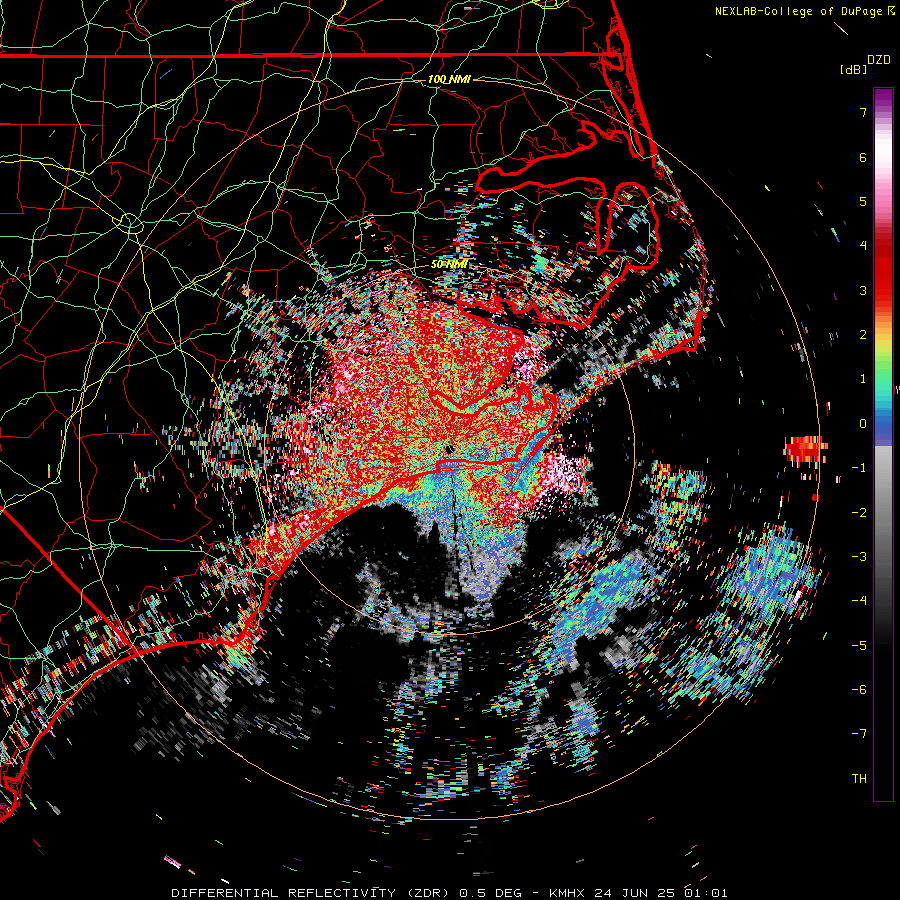Click the ZDR color scale bar
This screenshot has height=900, width=900.
tap(883, 444)
